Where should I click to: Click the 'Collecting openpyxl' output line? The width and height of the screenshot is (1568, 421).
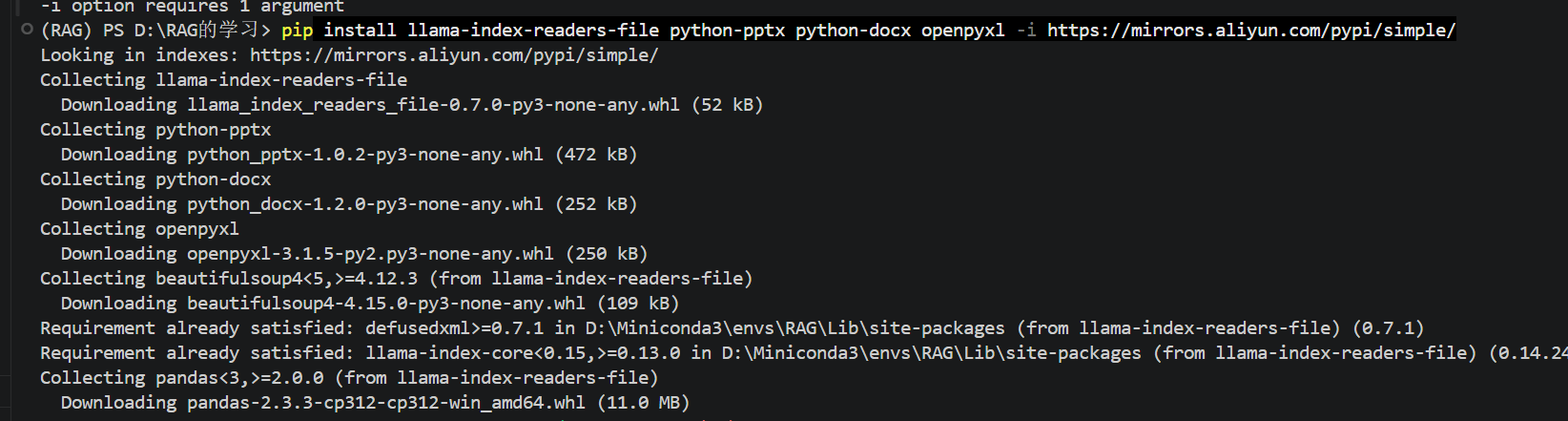[x=139, y=229]
